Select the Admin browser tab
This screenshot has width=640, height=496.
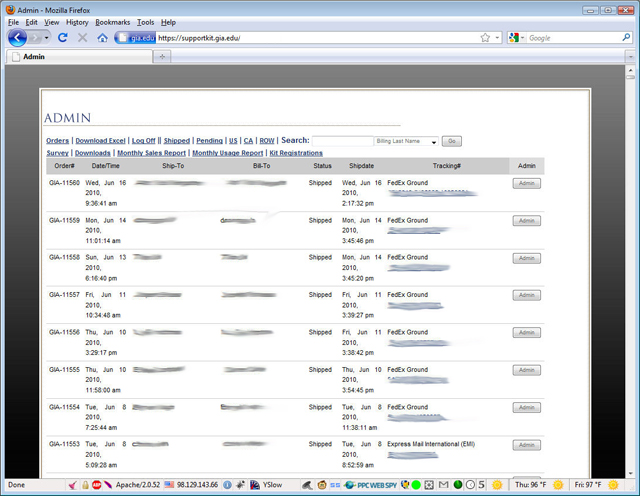(x=80, y=57)
